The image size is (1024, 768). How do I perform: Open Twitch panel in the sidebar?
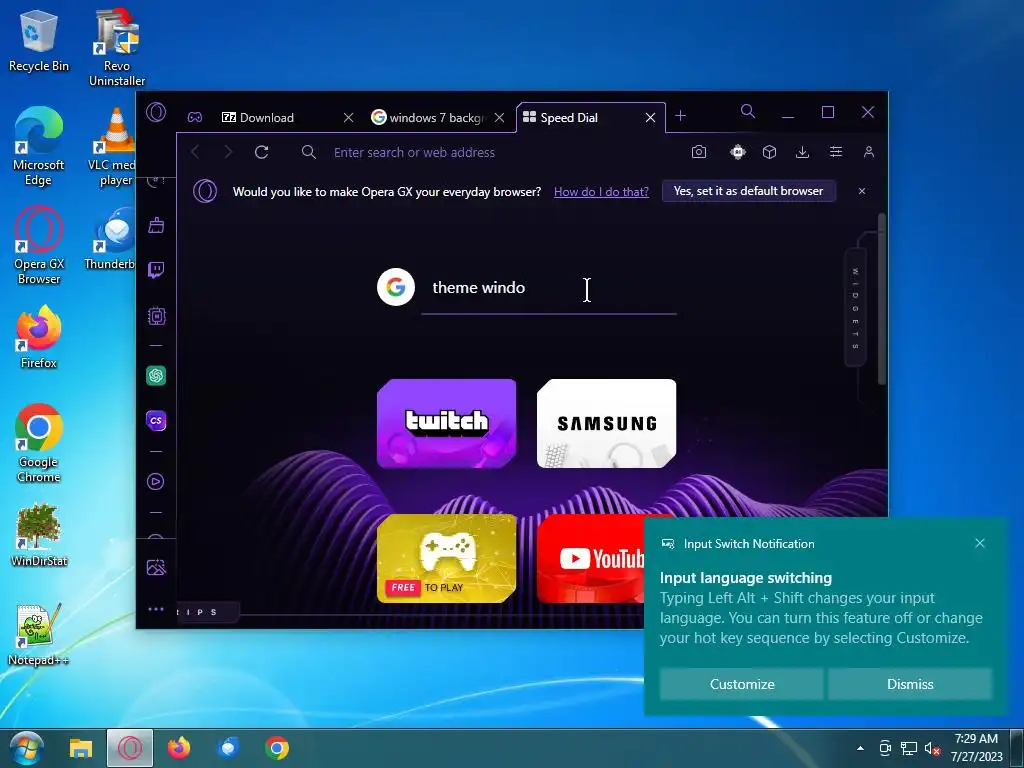pos(156,270)
